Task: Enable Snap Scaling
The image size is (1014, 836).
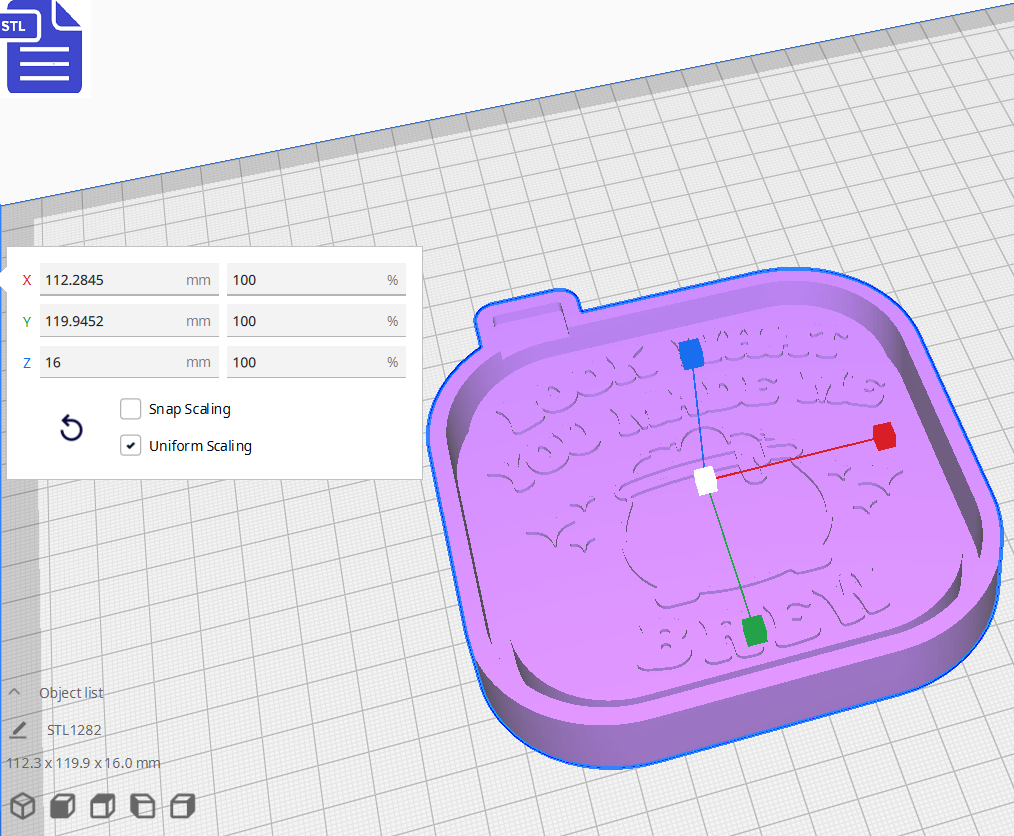Action: (x=130, y=408)
